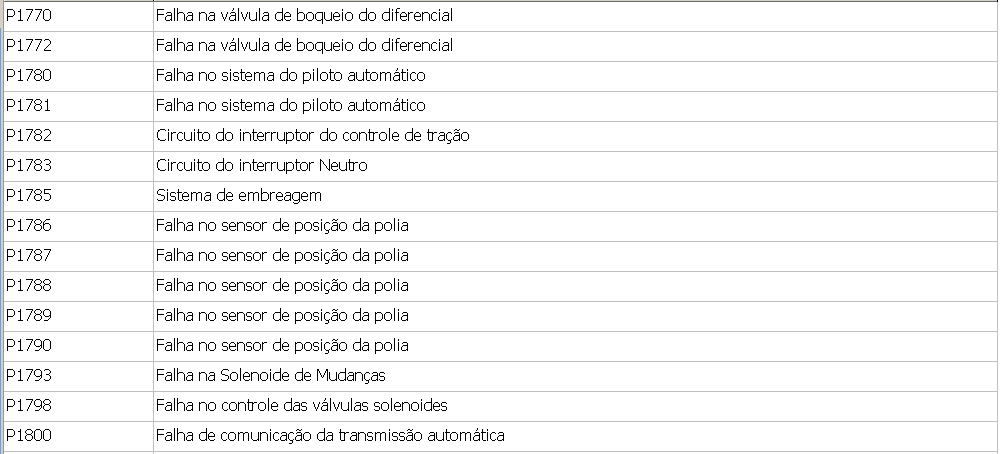Click the 'Sistema de embreagem' description cell
The height and width of the screenshot is (454, 1002).
(238, 196)
